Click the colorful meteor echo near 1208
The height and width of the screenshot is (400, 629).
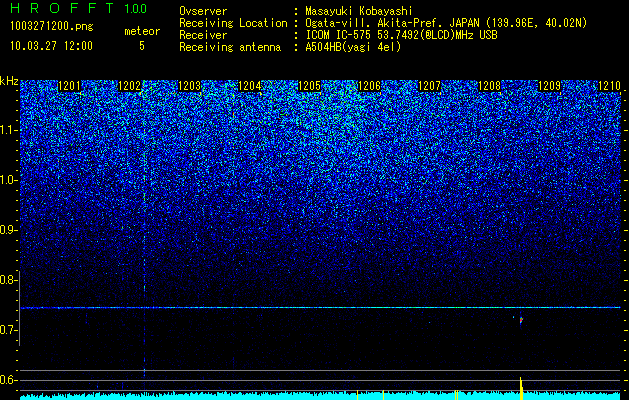tap(521, 320)
